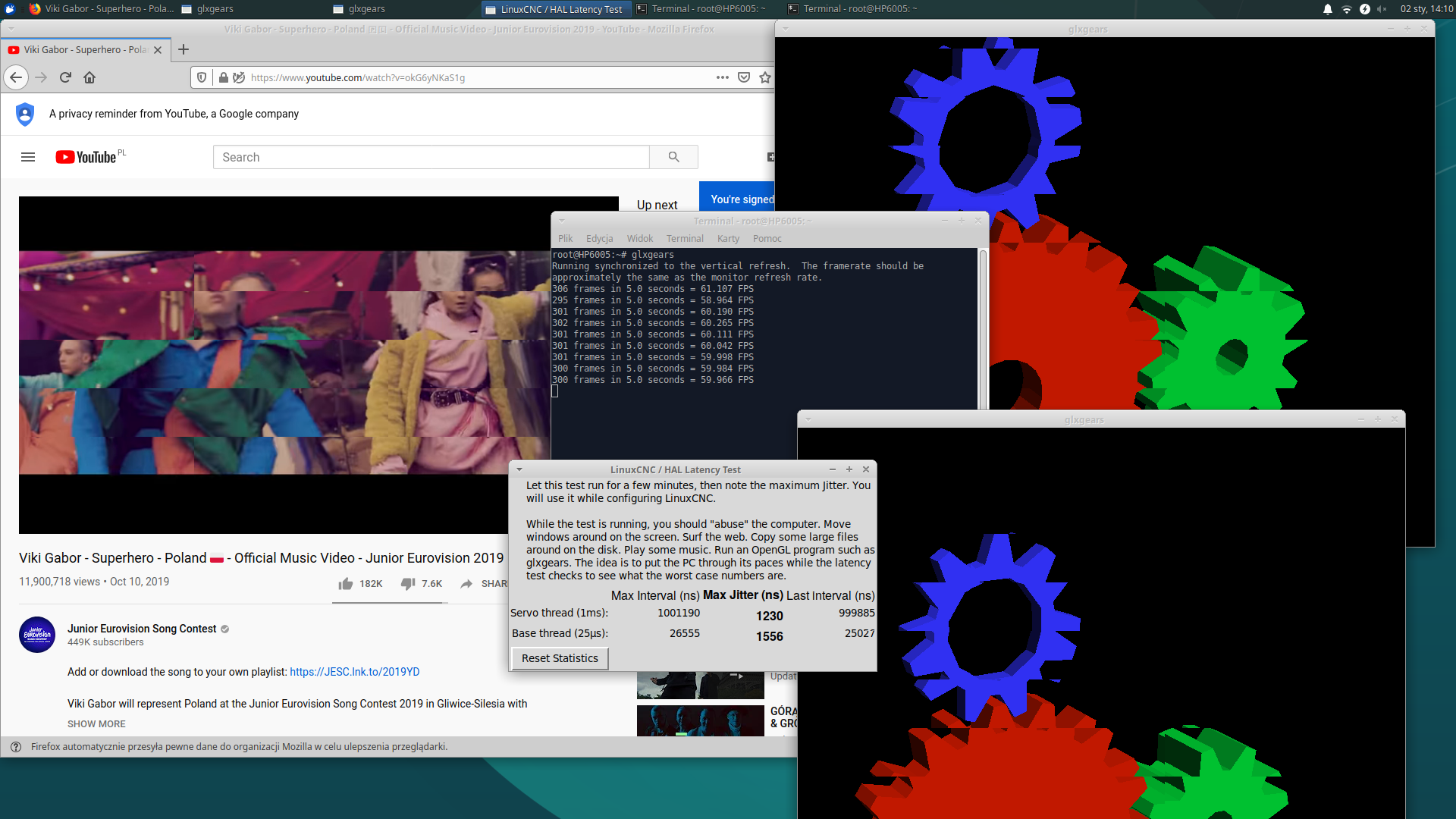
Task: Open the Wi-Fi network indicator
Action: [1347, 9]
